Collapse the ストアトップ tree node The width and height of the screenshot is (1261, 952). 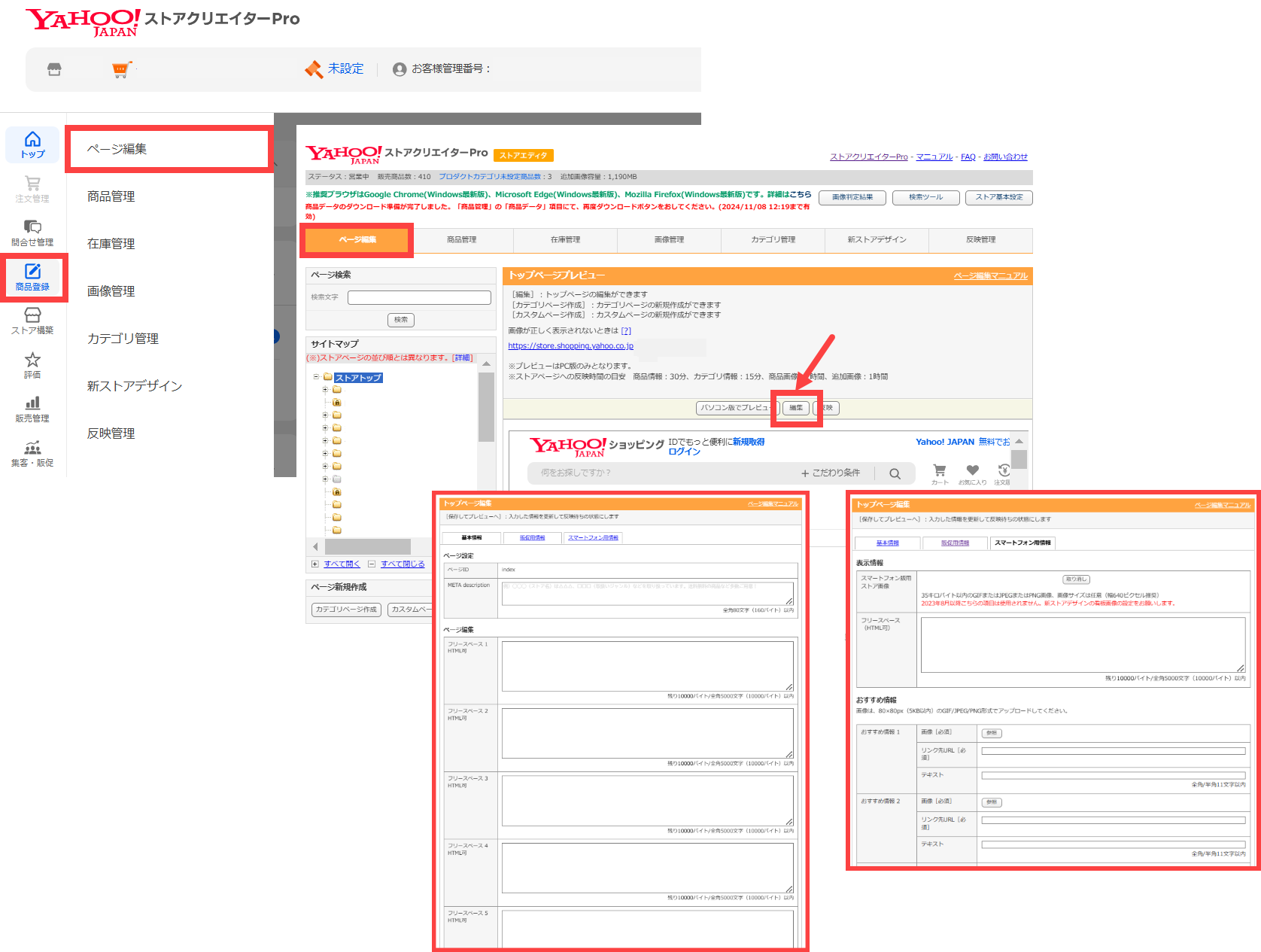pyautogui.click(x=316, y=377)
